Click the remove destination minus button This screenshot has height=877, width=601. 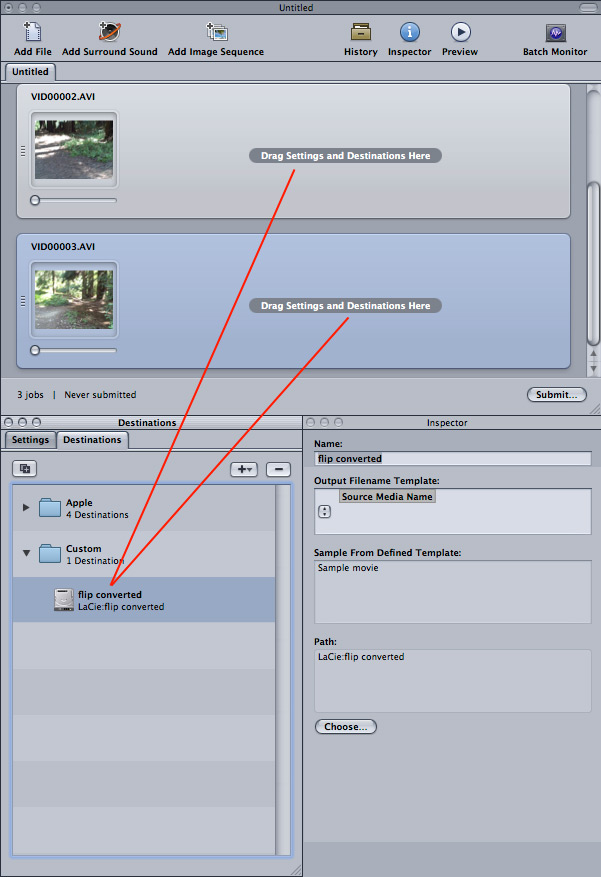(278, 469)
